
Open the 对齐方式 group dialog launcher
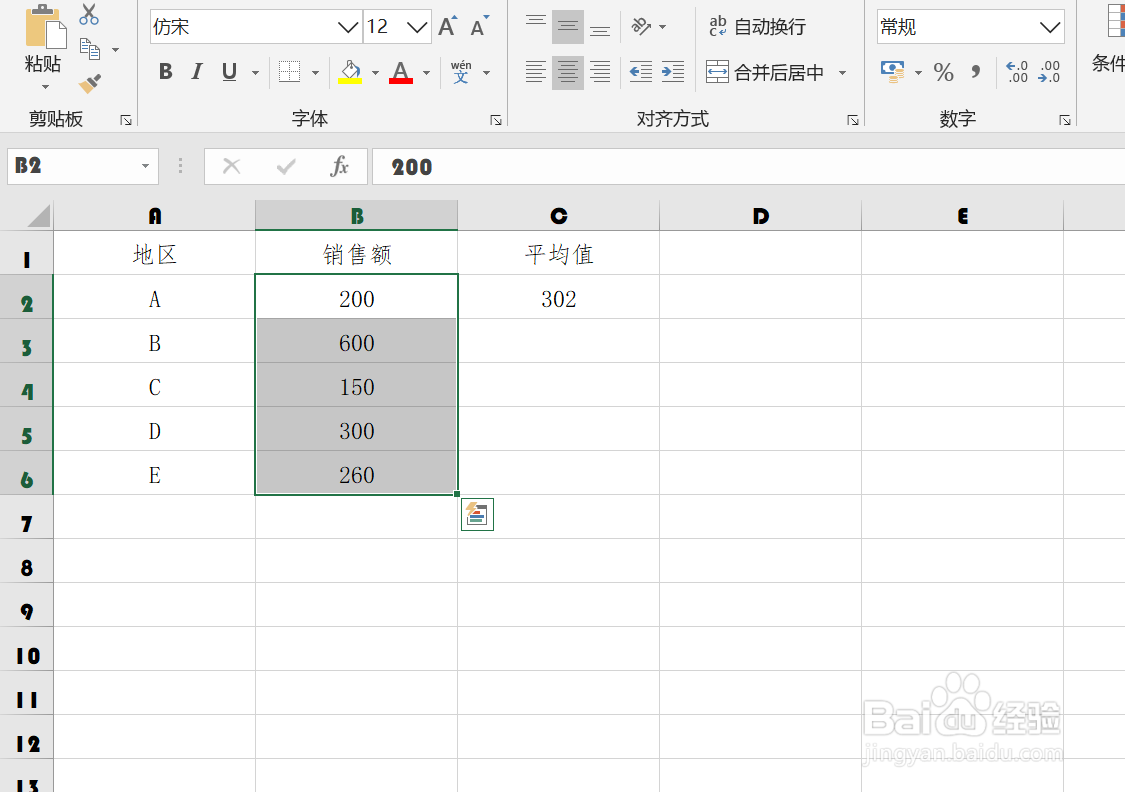852,120
